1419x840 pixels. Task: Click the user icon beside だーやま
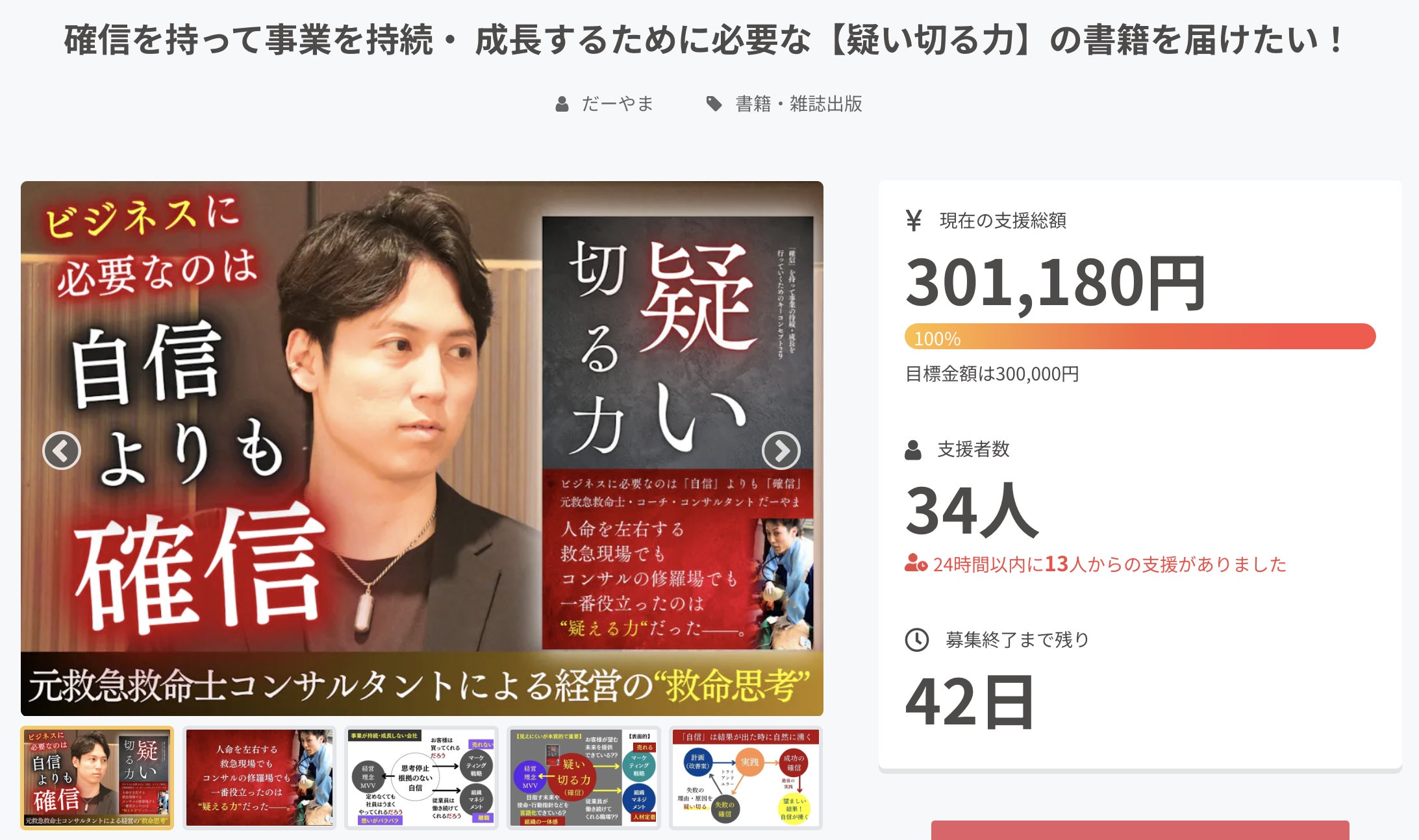[x=562, y=104]
